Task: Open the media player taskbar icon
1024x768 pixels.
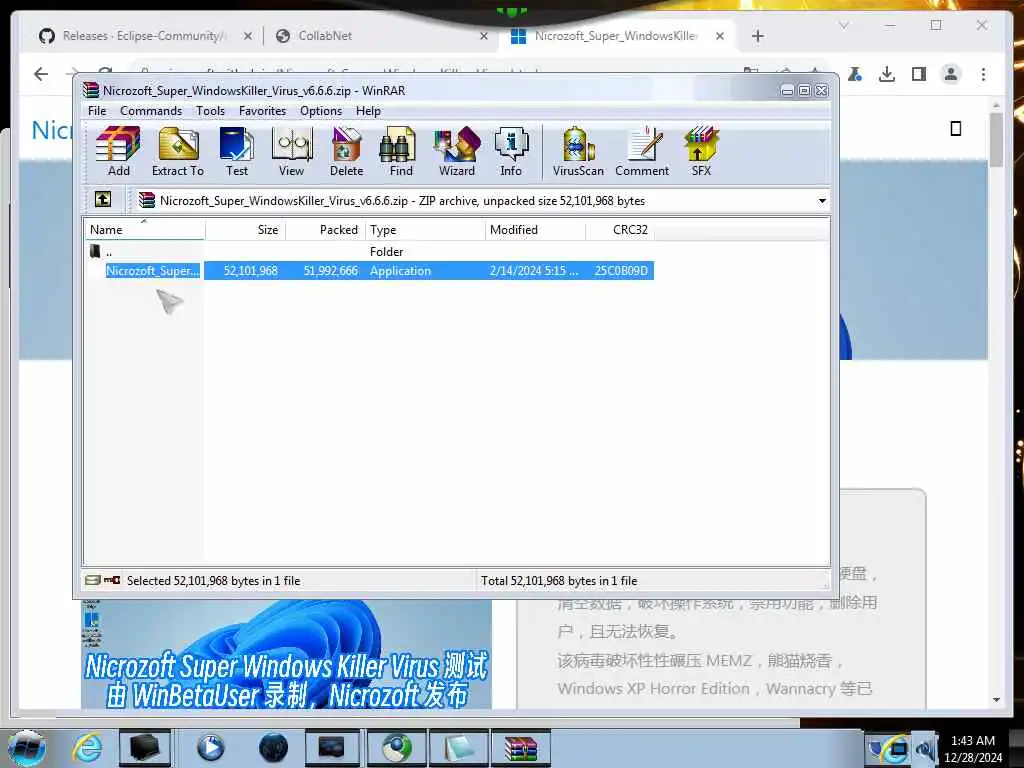Action: (x=210, y=748)
